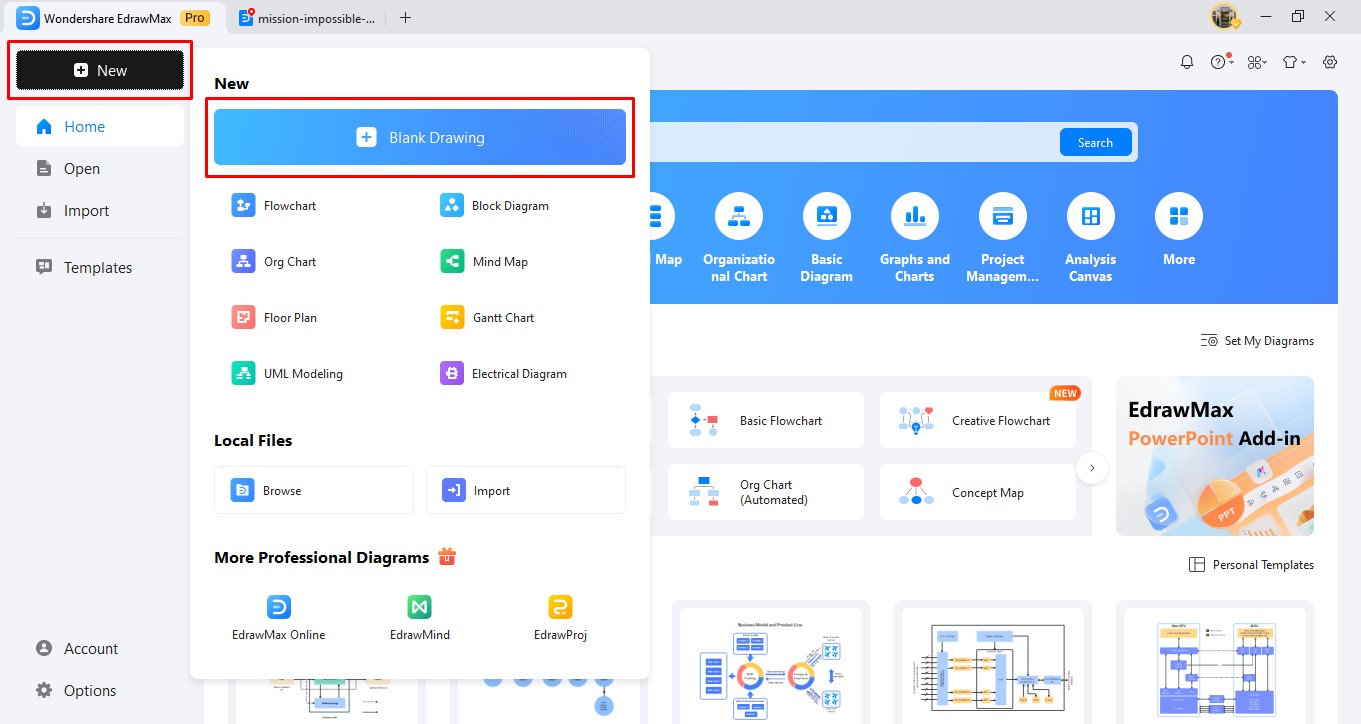This screenshot has width=1361, height=724.
Task: Open Business Model and Product Line template thumbnail
Action: [x=770, y=666]
